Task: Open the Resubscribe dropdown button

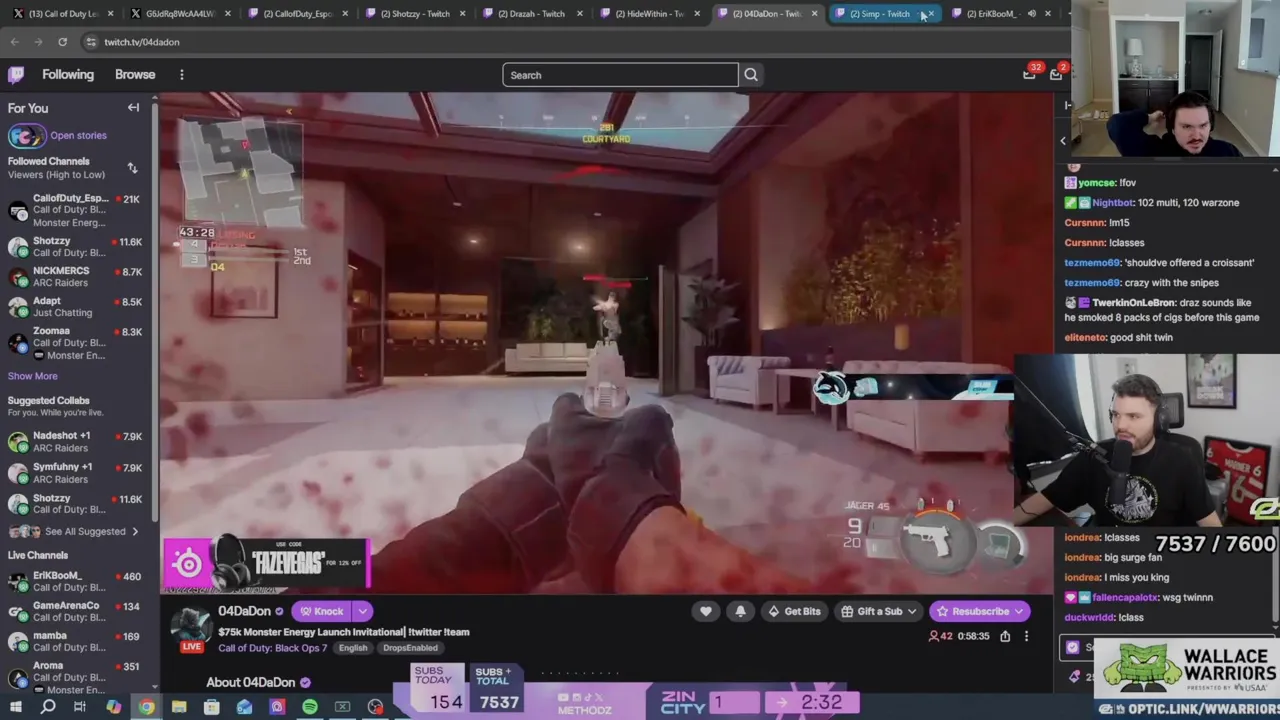Action: pyautogui.click(x=980, y=611)
